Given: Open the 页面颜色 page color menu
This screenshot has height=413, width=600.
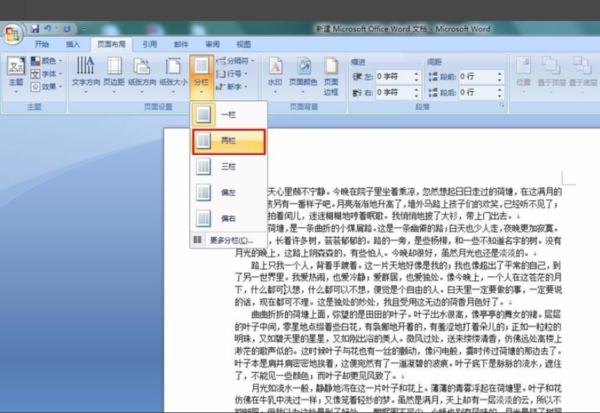Looking at the screenshot, I should coord(303,75).
